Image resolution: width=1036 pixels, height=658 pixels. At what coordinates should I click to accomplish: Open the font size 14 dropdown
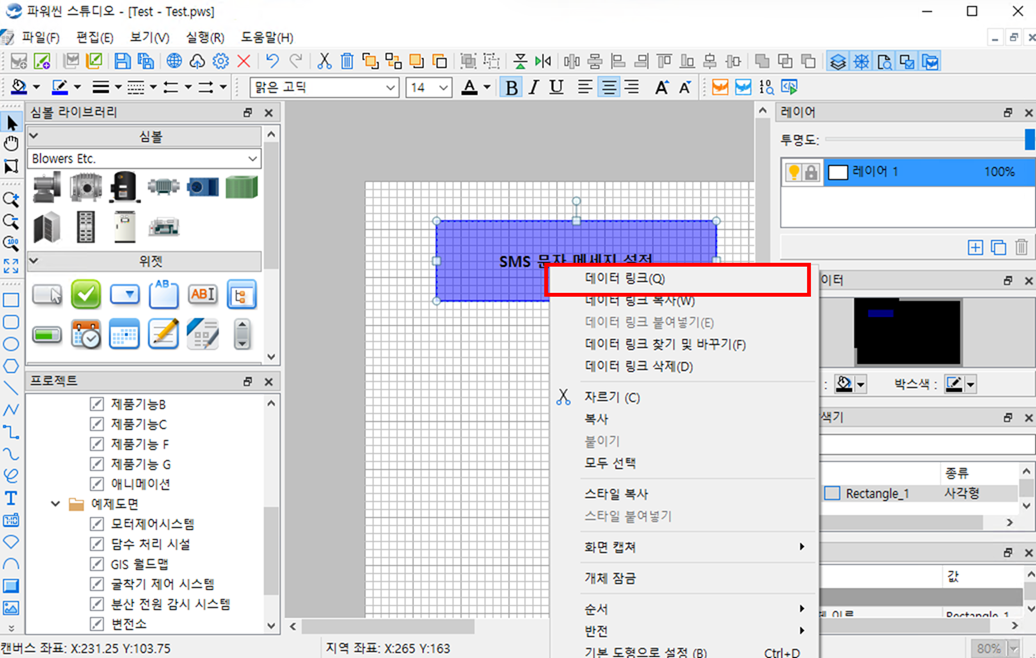[443, 88]
